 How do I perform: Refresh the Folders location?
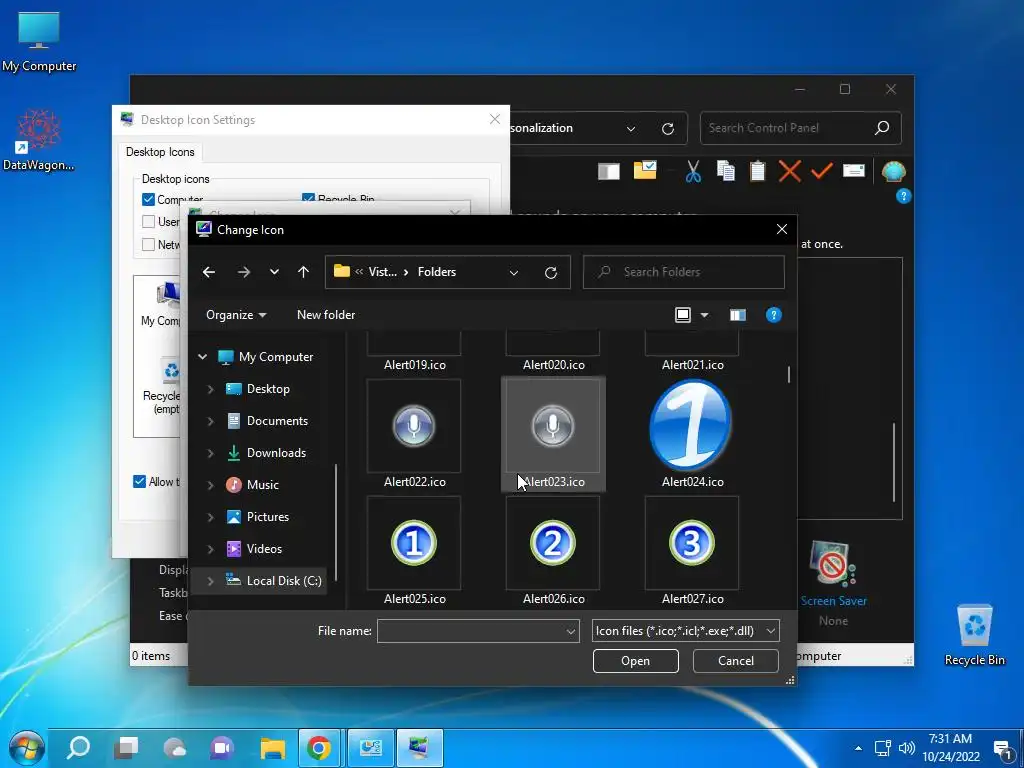(551, 272)
